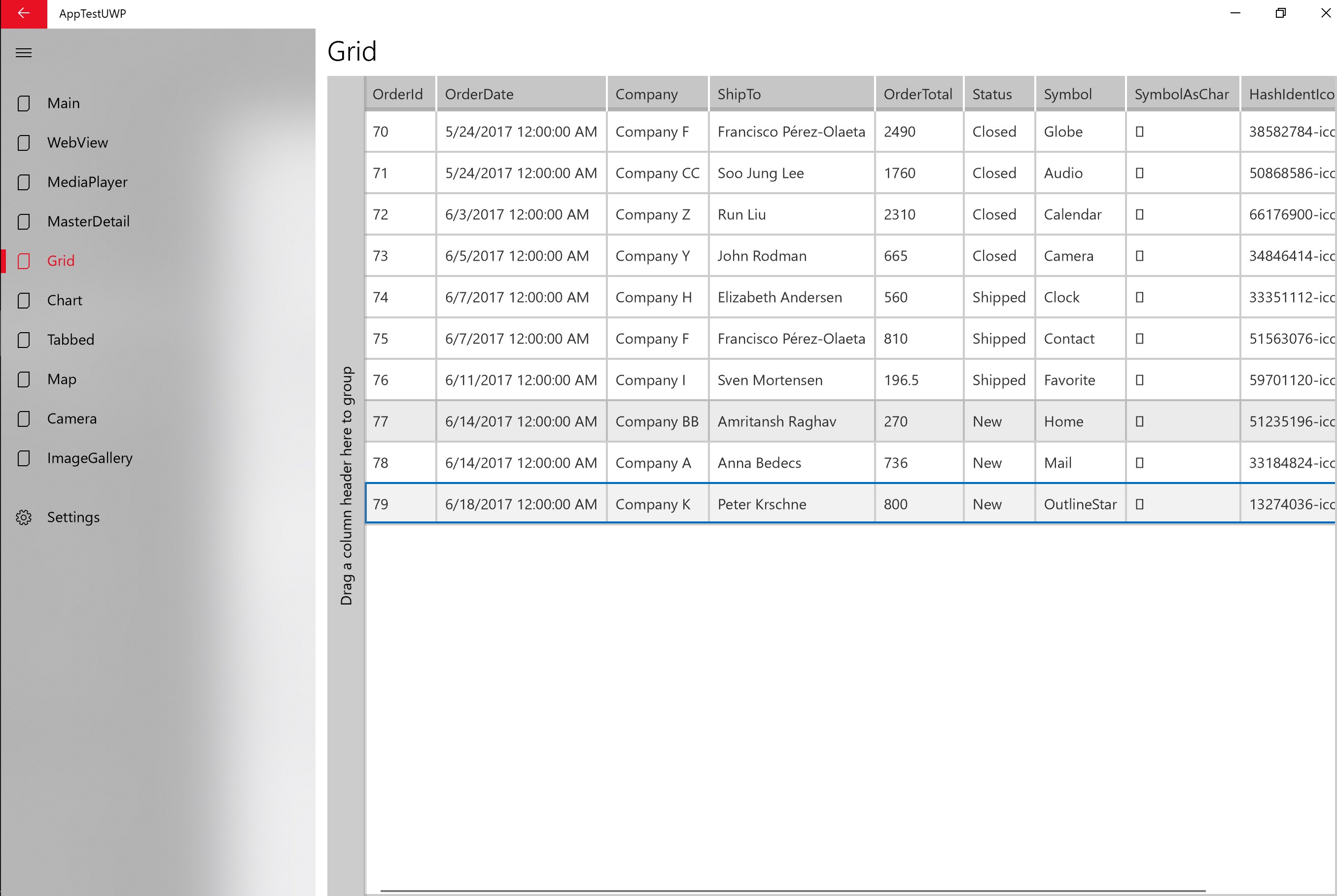Click the OrderTotal column header

coord(917,94)
